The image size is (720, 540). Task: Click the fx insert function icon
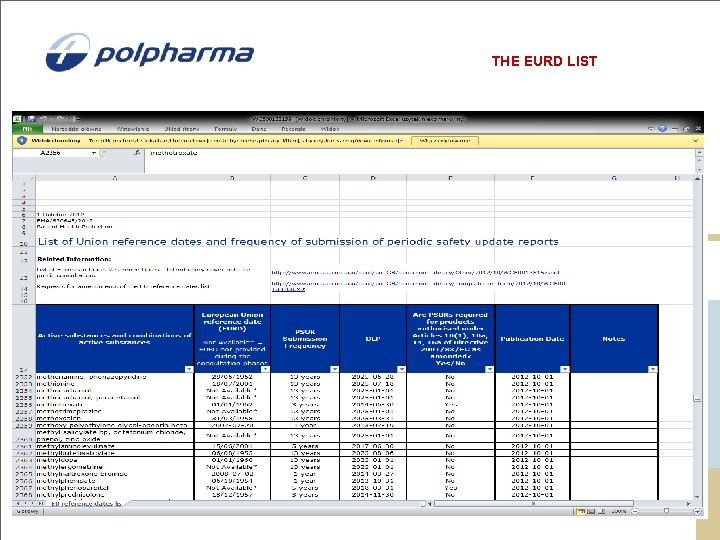(137, 152)
